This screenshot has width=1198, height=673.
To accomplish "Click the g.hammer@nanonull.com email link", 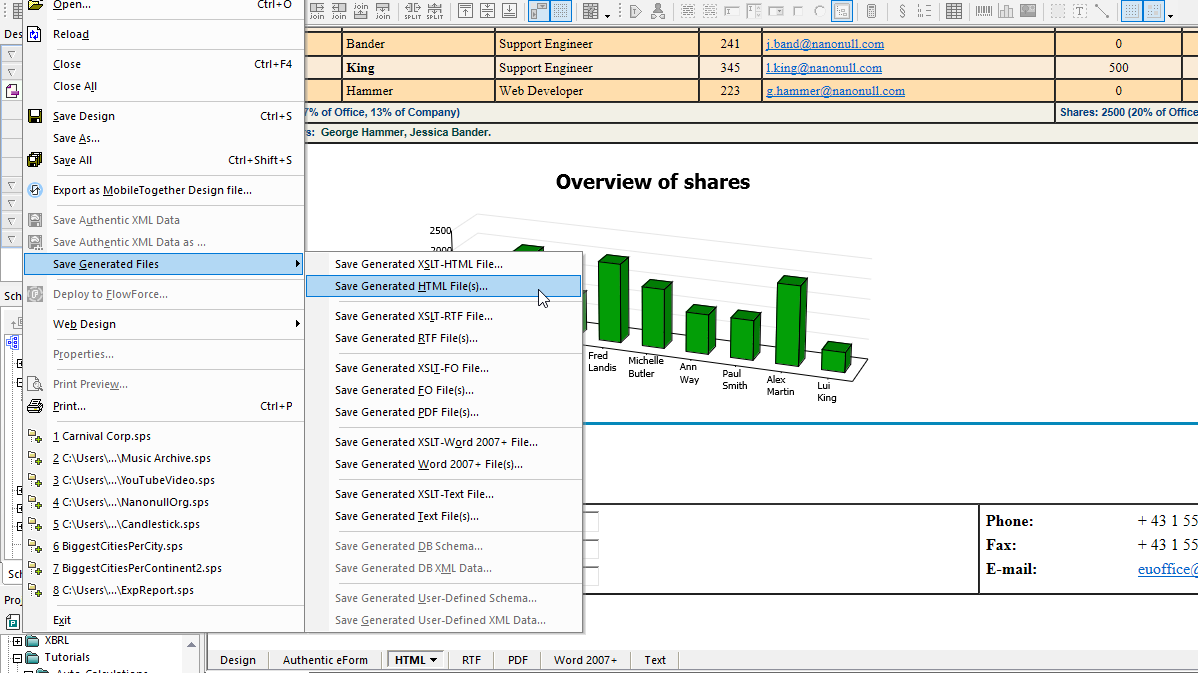I will point(835,91).
